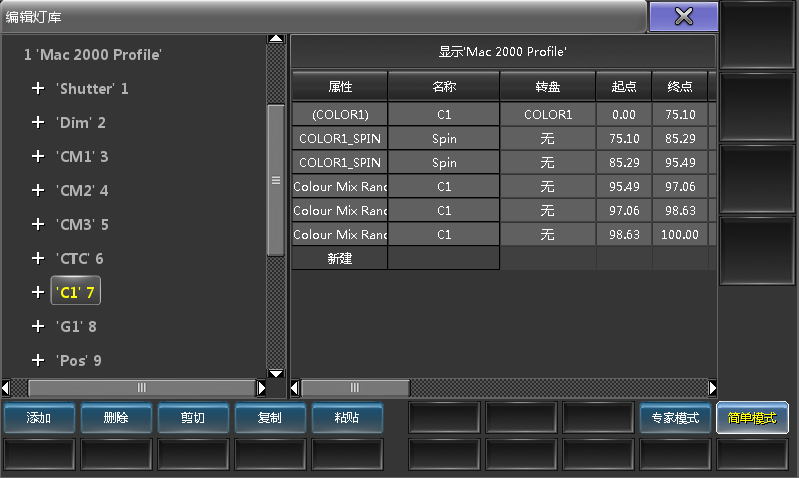Image resolution: width=799 pixels, height=478 pixels.
Task: Click tree horizontal scroll left arrow
Action: [6, 388]
